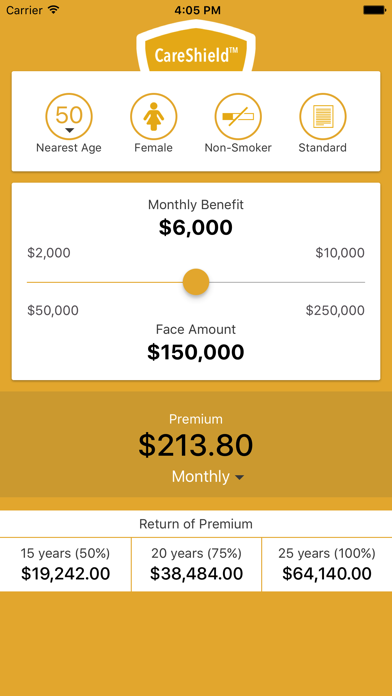Click the battery status bar icon
This screenshot has height=696, width=392.
point(374,10)
